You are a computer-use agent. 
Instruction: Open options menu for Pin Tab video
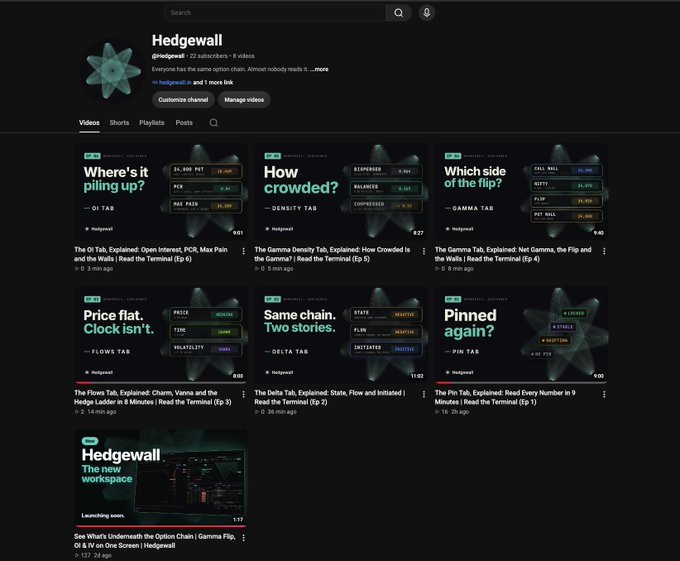[x=604, y=394]
